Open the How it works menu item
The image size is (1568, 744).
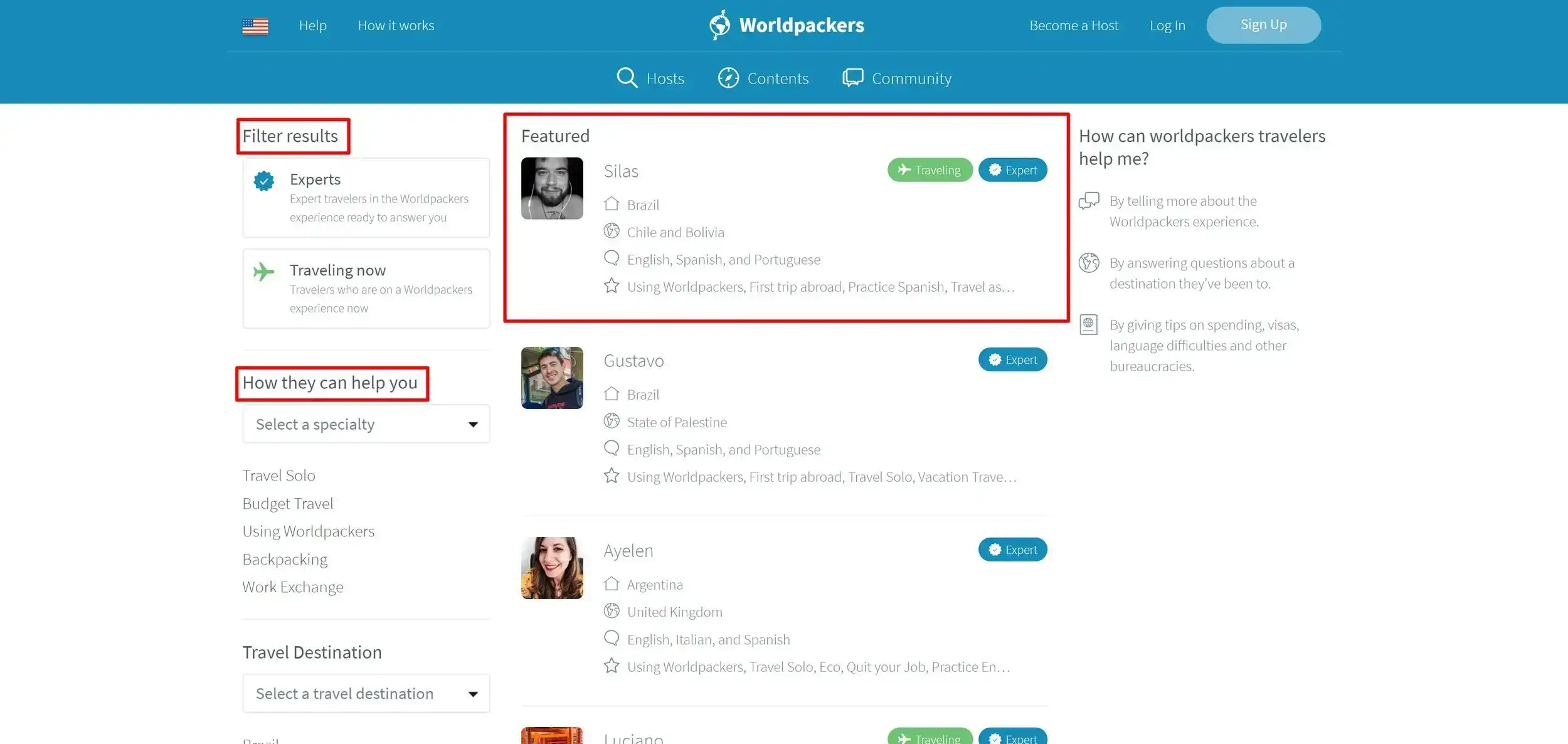396,26
